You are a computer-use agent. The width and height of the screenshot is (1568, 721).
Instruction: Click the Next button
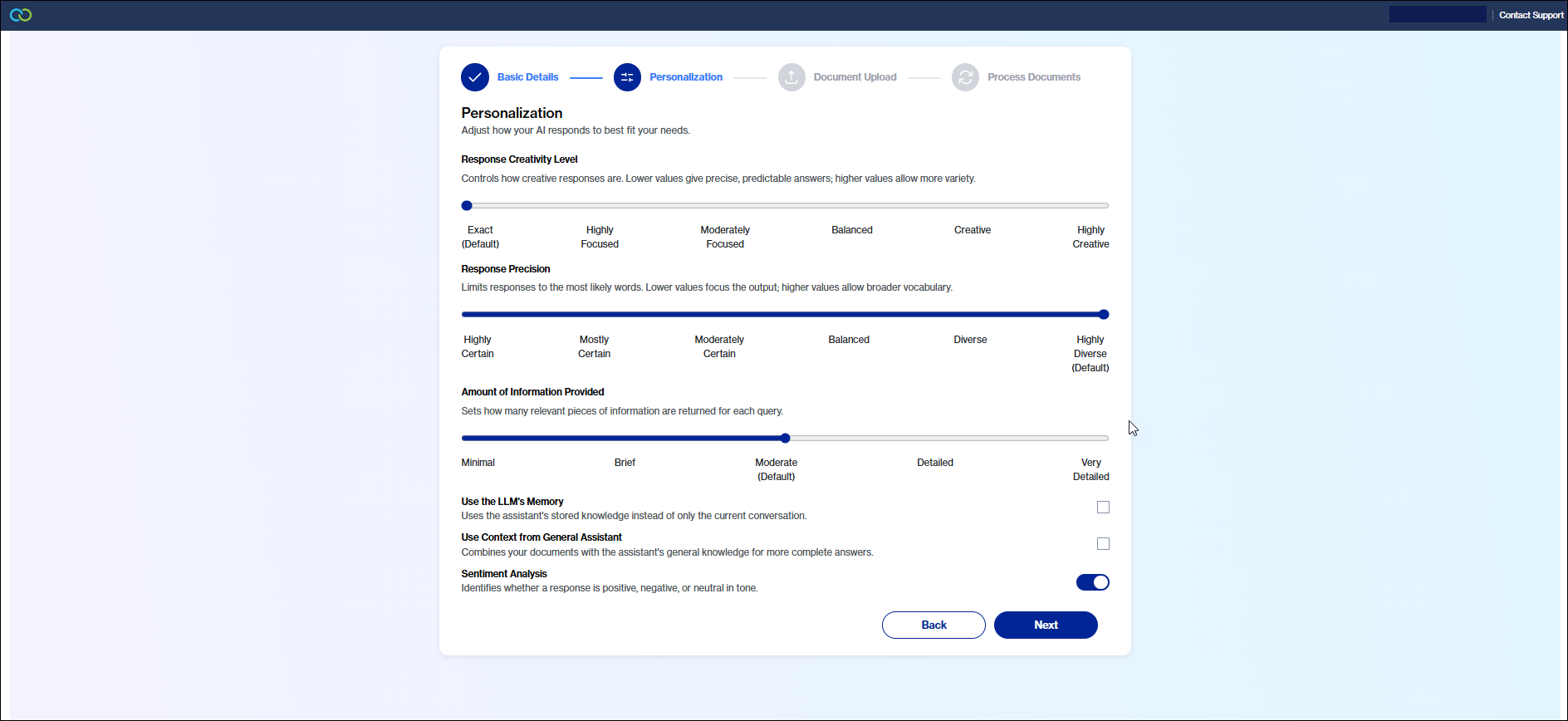coord(1046,625)
